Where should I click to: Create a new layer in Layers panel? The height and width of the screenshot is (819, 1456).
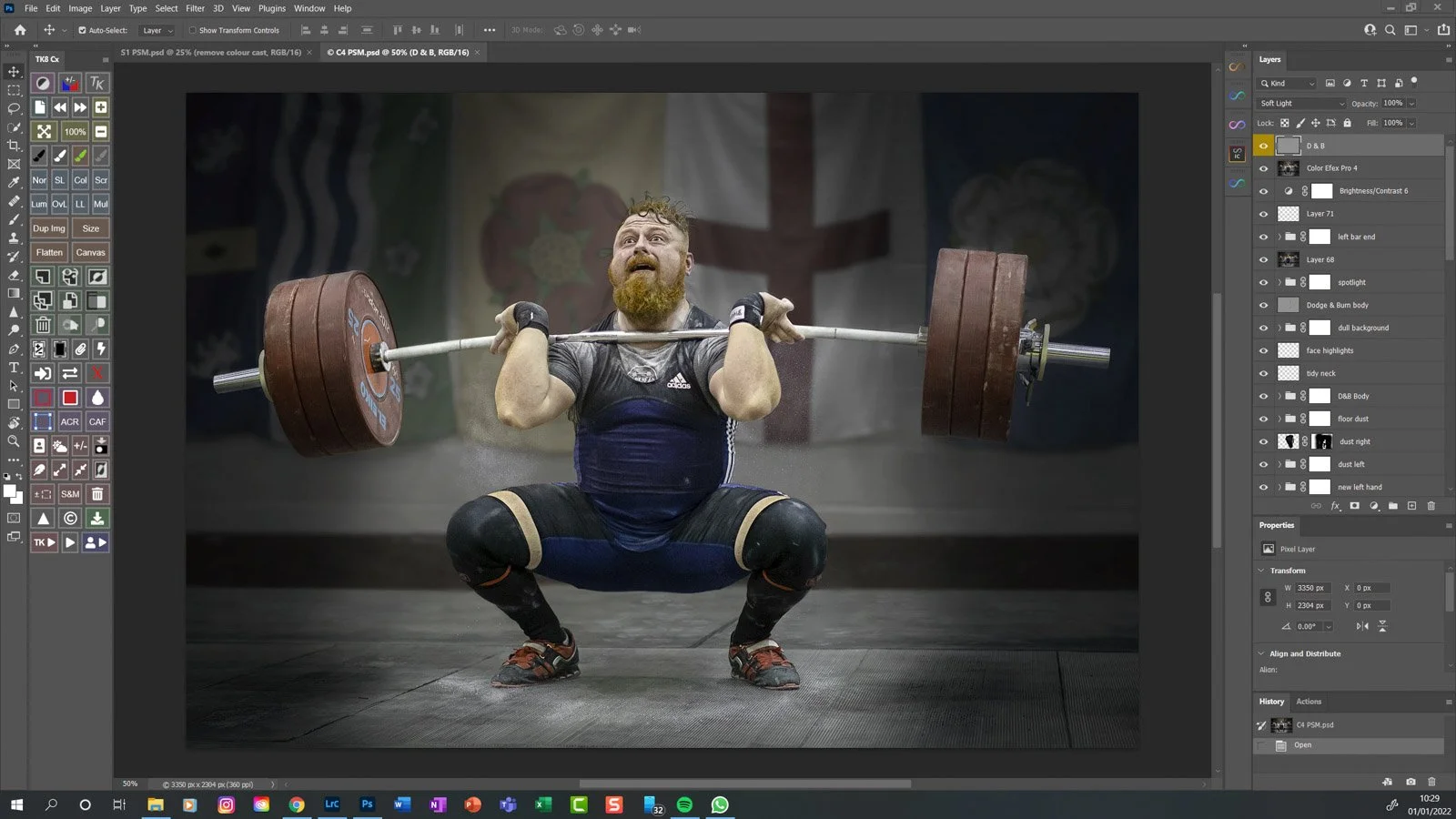point(1411,506)
